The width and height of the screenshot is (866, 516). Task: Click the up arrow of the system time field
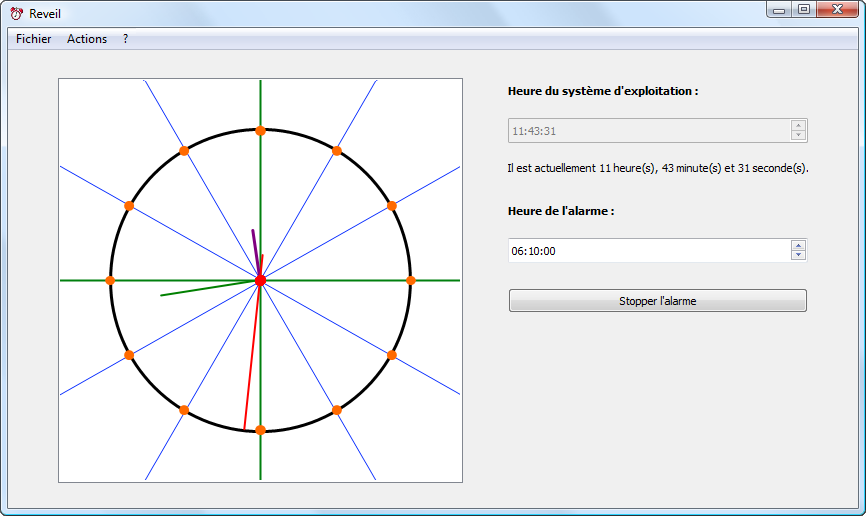pos(798,125)
